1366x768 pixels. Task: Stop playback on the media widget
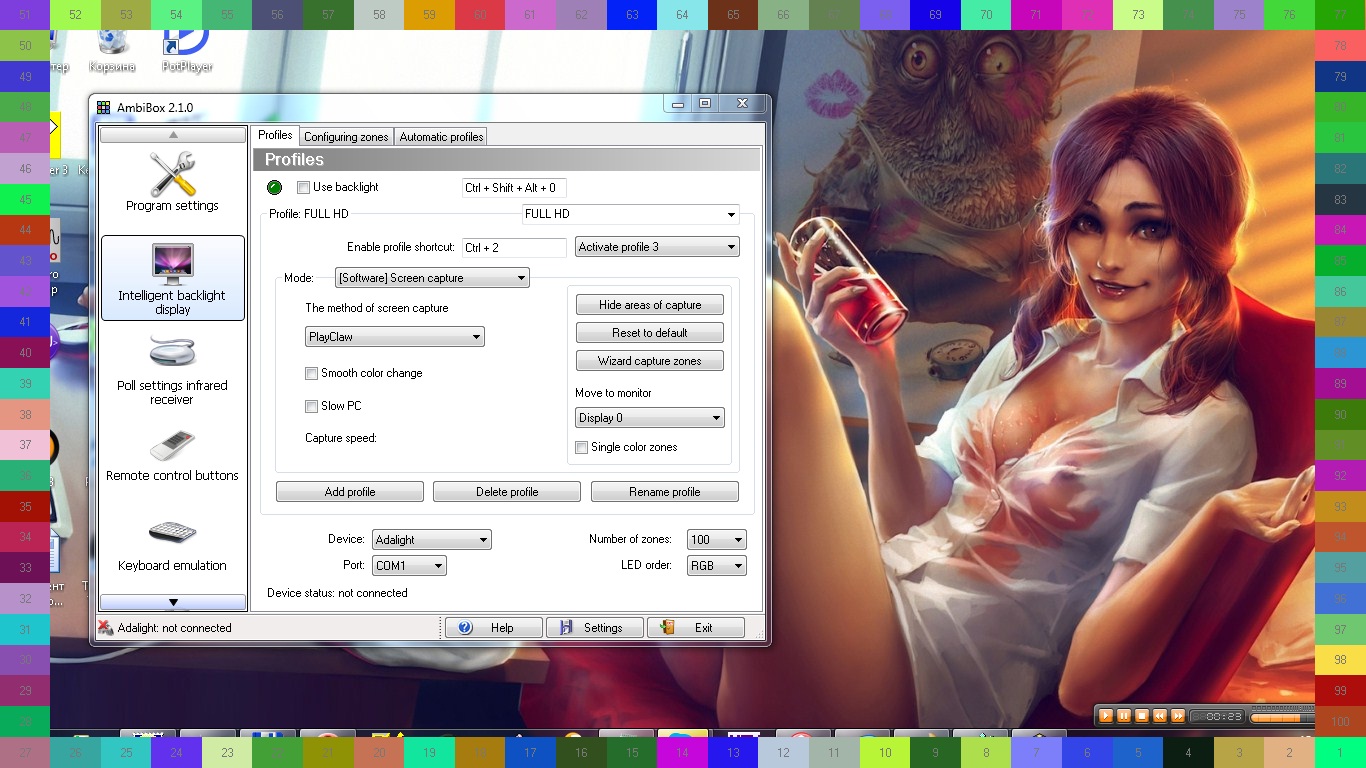pos(1142,716)
